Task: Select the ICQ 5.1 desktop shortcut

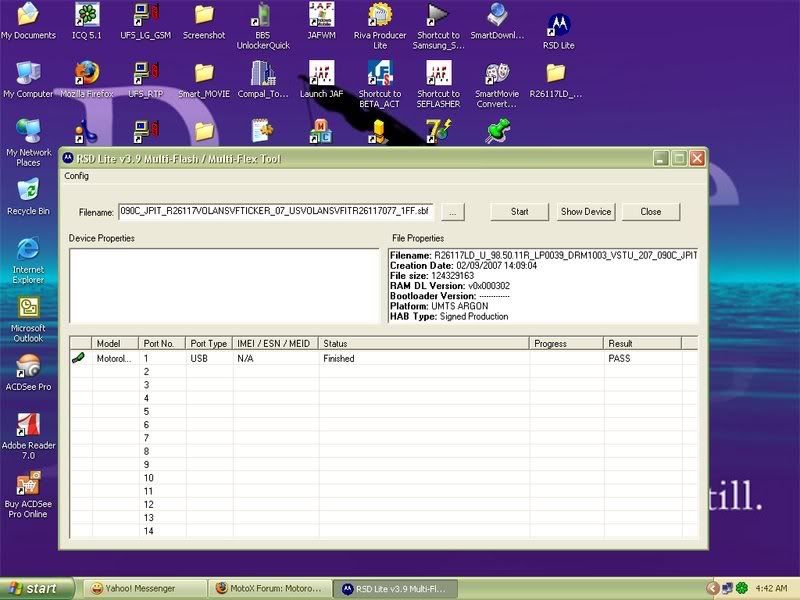Action: (87, 20)
